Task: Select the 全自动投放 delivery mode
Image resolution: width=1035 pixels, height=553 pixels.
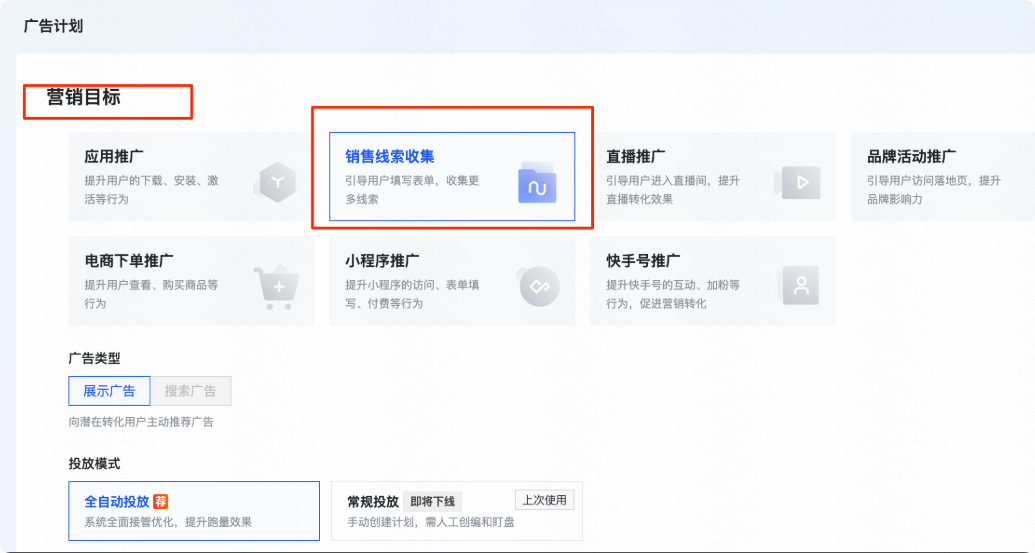Action: tap(194, 511)
